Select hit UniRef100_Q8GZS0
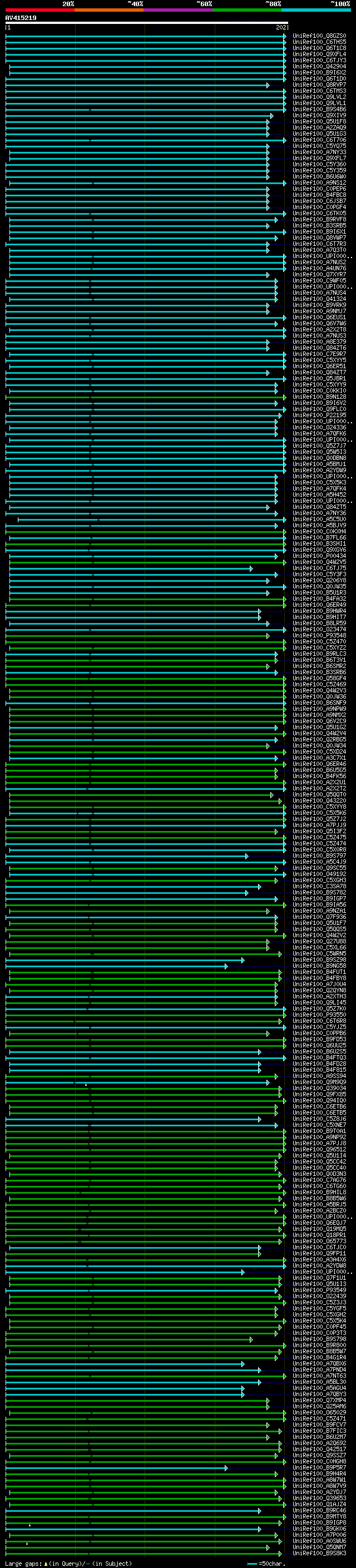356x1568 pixels. (x=319, y=36)
